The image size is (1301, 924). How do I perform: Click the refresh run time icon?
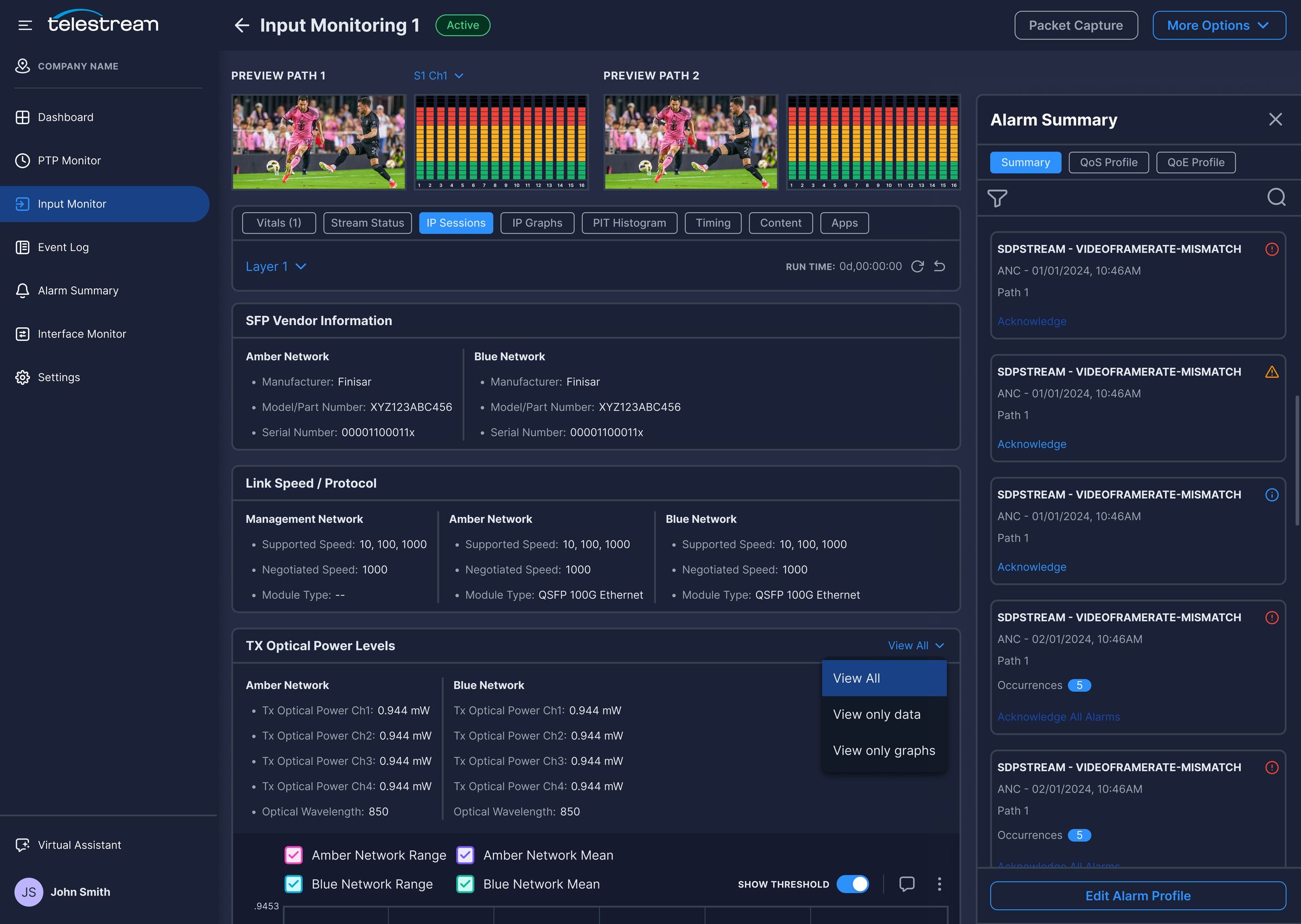coord(917,266)
